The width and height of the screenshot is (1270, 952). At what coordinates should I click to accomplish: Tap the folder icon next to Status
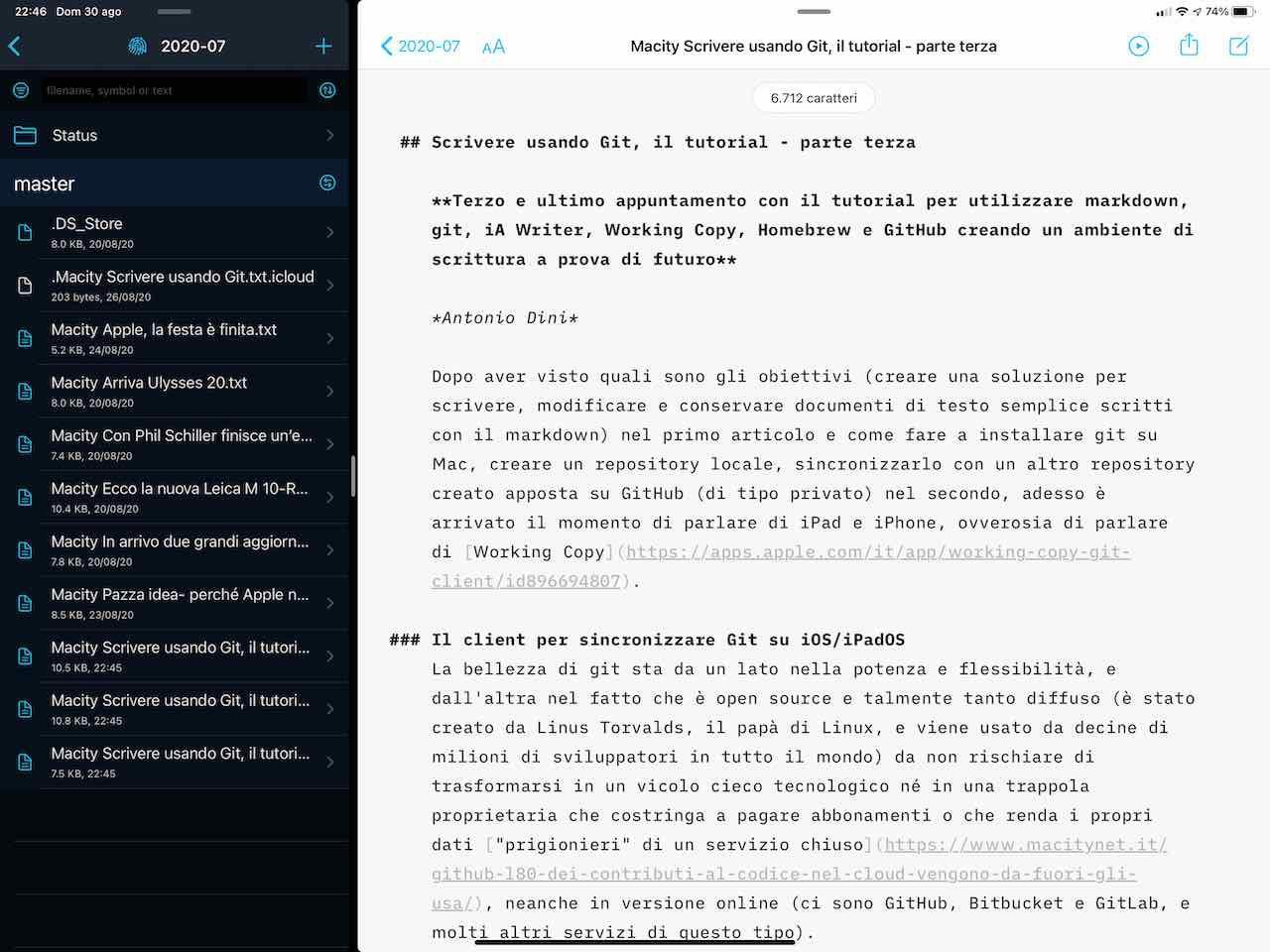[x=22, y=135]
